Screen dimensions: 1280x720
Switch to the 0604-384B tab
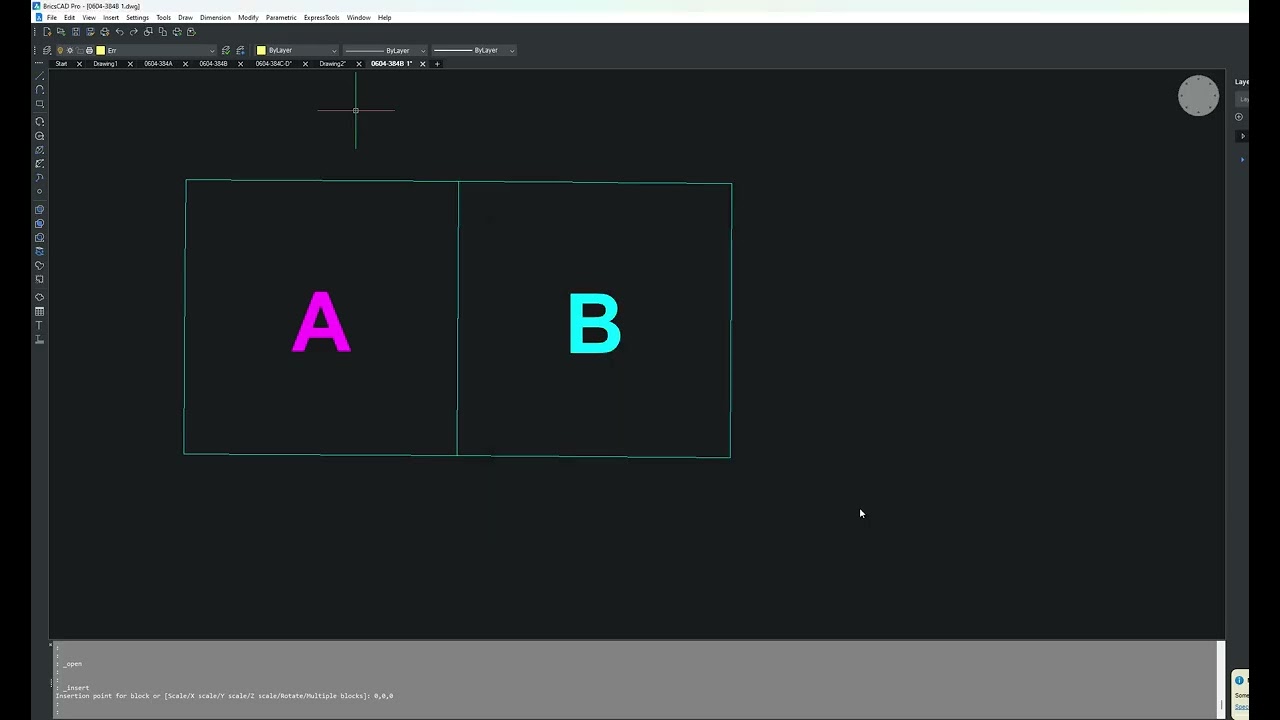[x=213, y=64]
